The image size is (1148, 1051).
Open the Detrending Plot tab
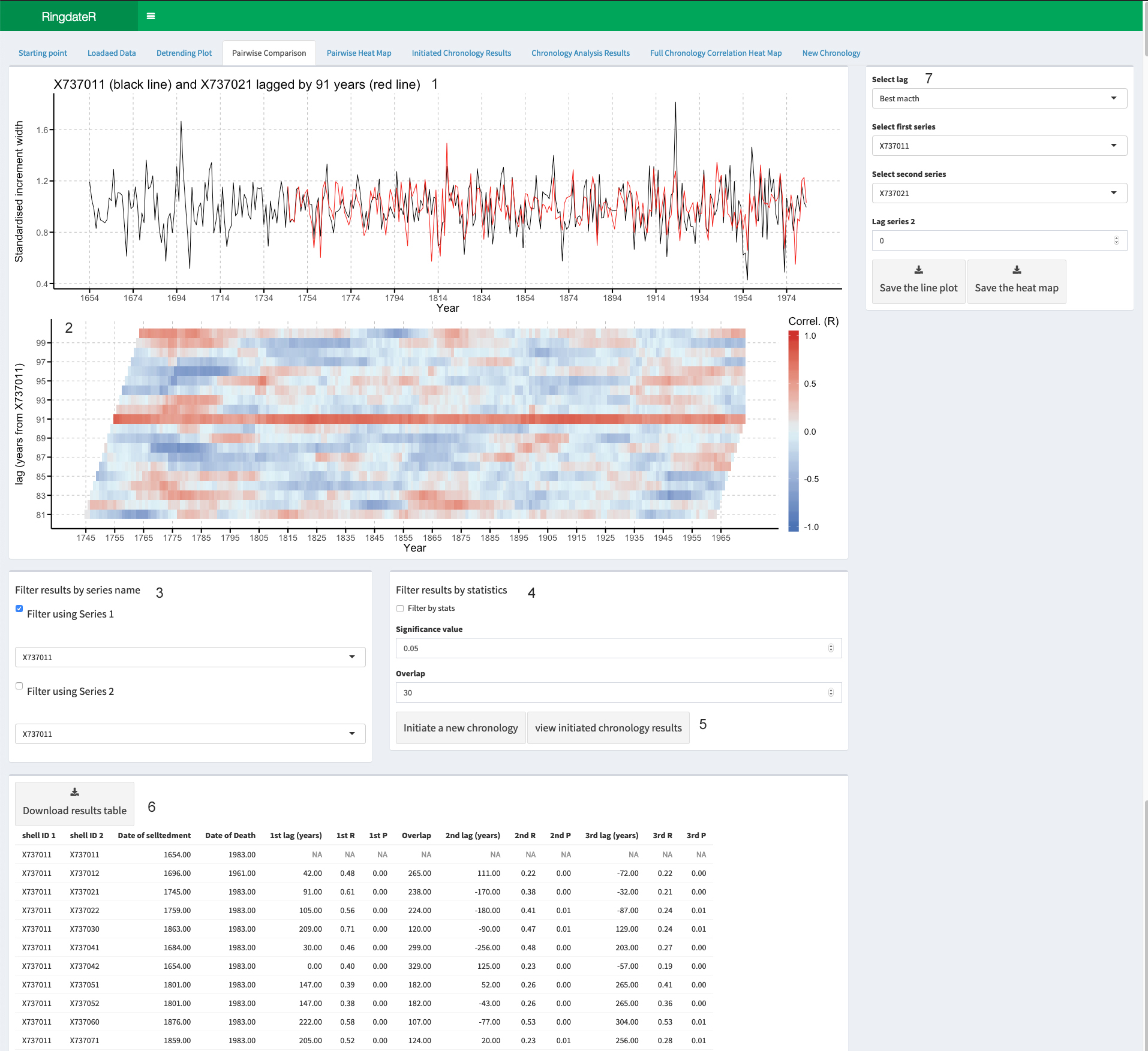184,53
